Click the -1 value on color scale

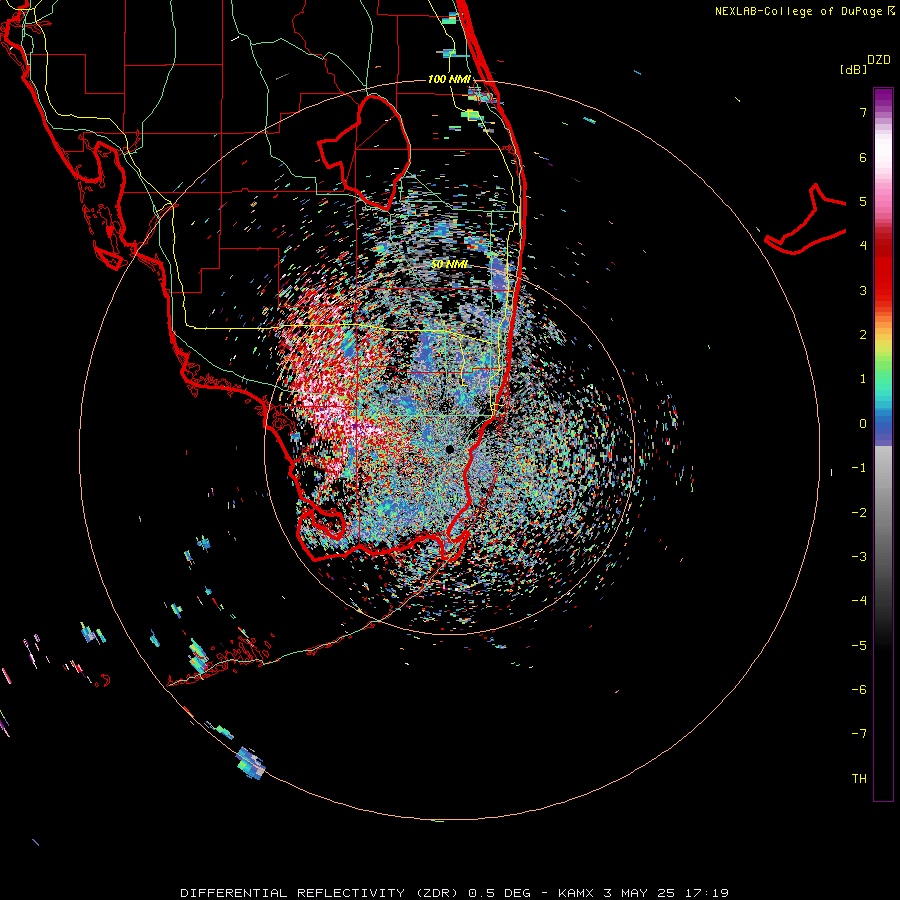tap(859, 468)
